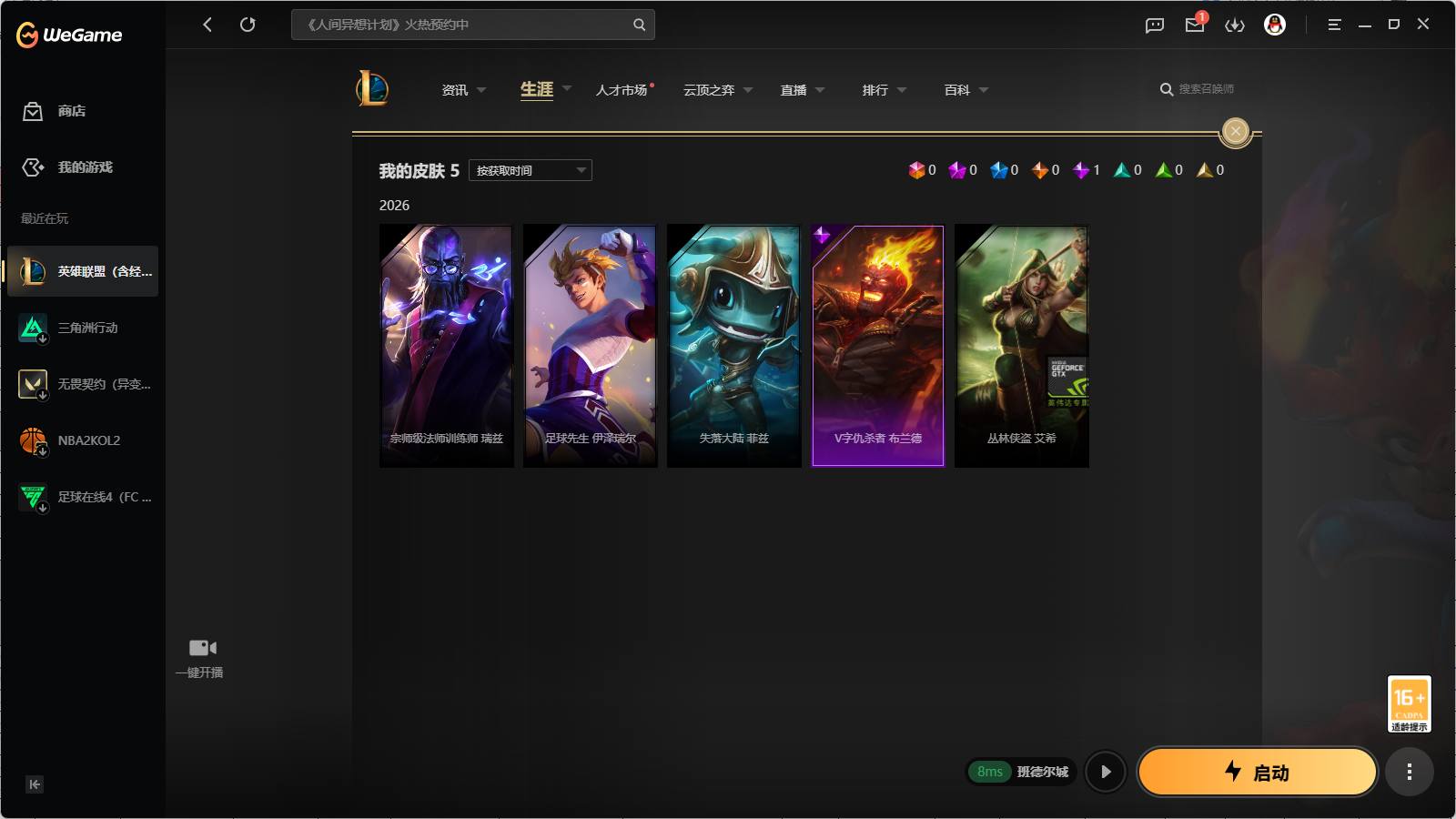
Task: Click the search magnifier in top search bar
Action: (639, 25)
